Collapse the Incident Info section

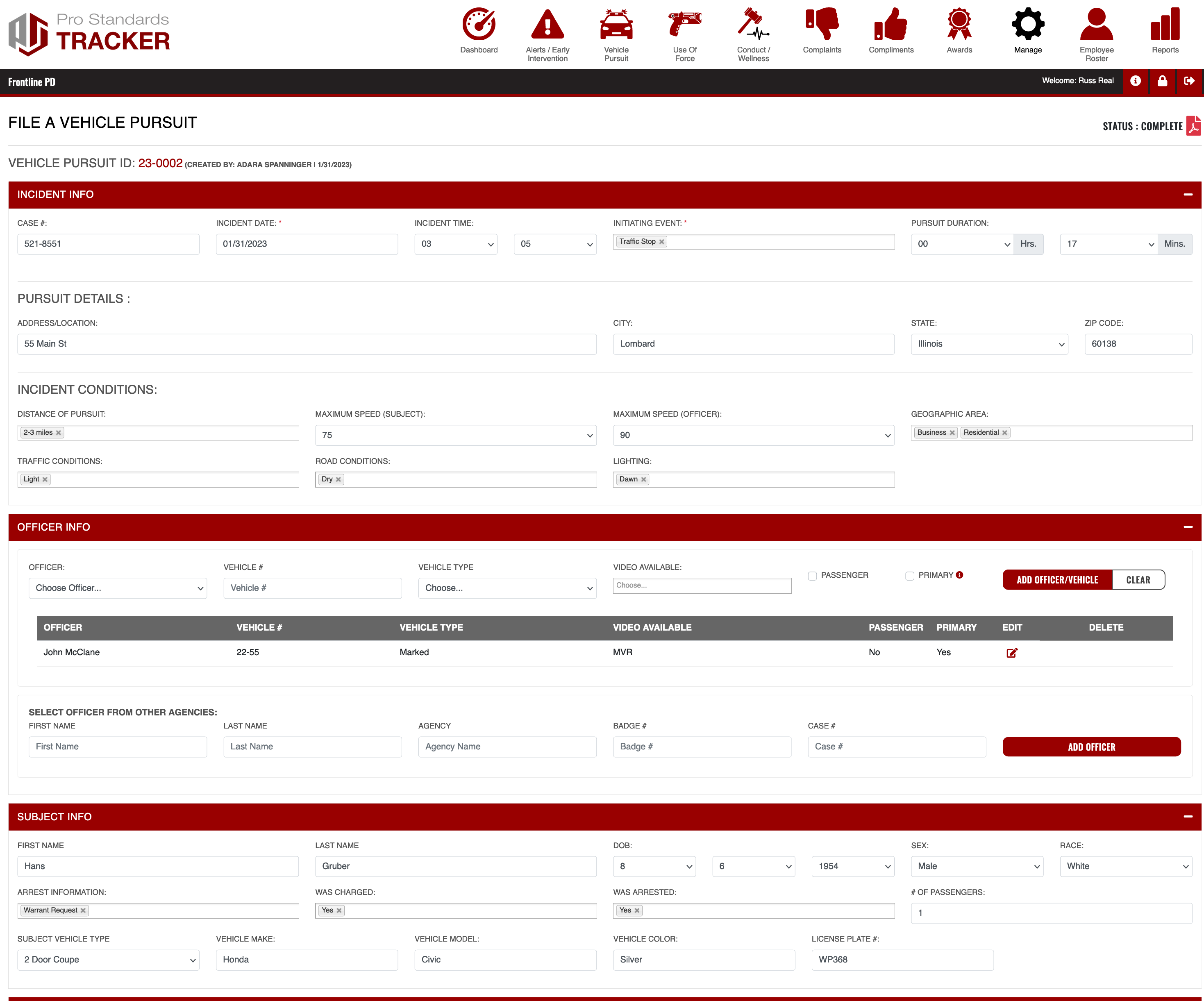tap(1187, 194)
